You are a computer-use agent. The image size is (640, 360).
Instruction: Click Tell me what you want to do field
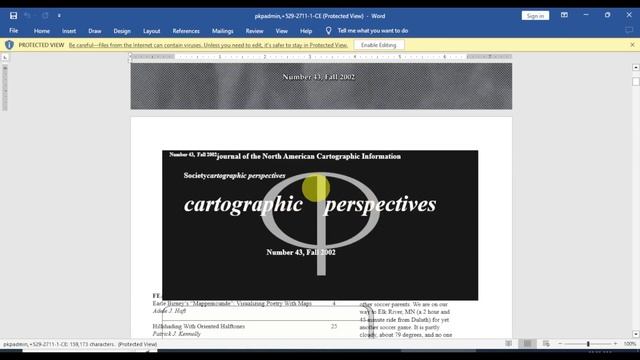373,31
